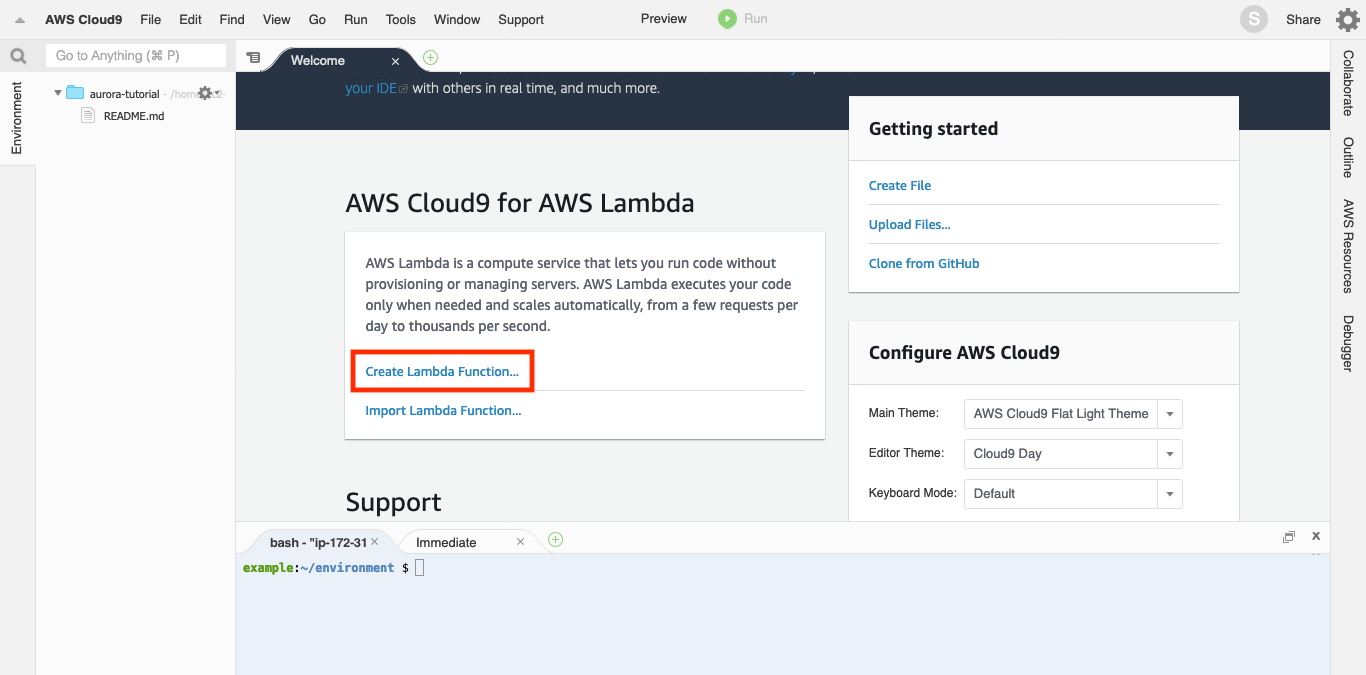Open the Keyboard Mode dropdown
The image size is (1366, 675).
1169,493
